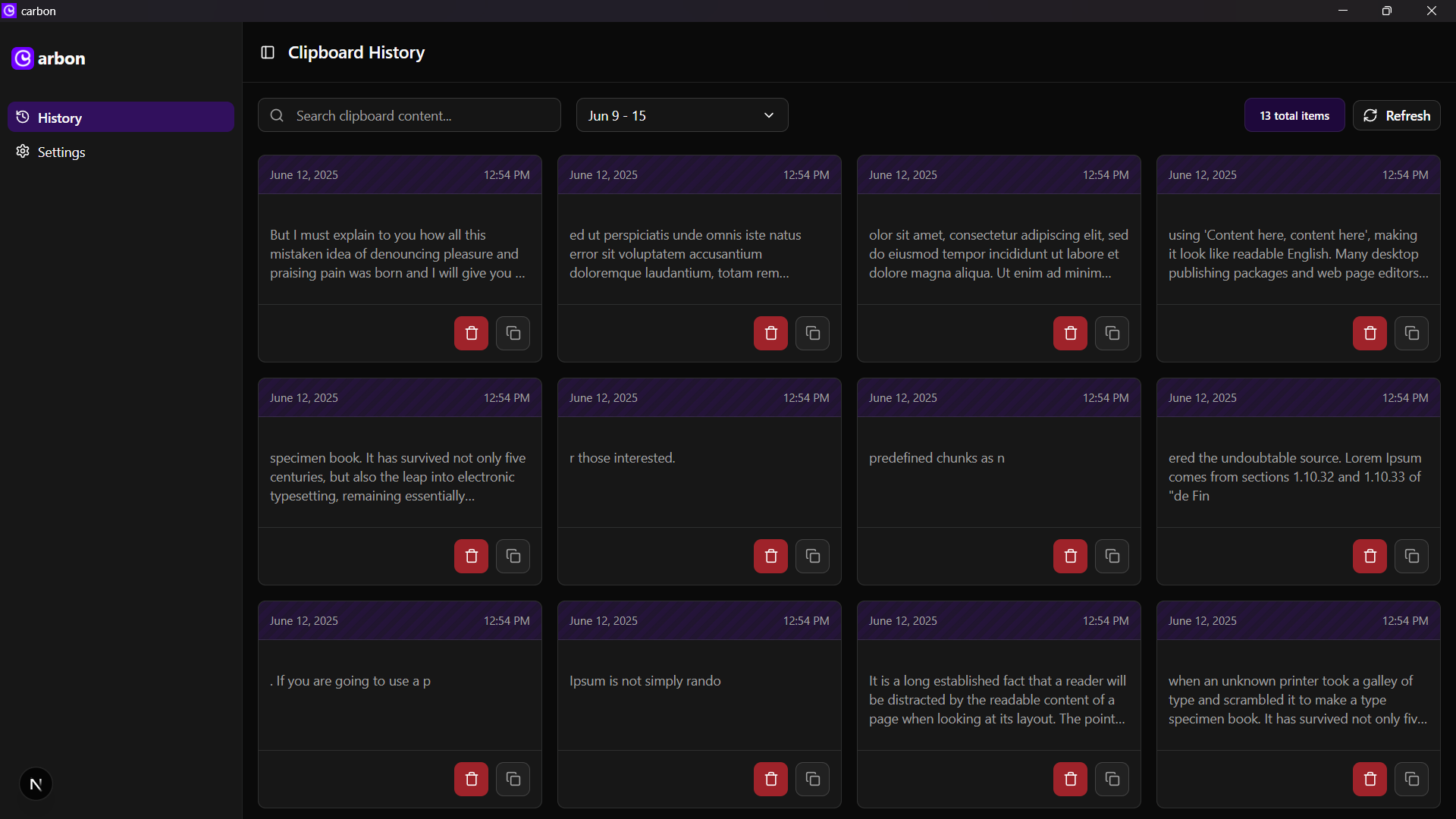Delete the 'olor sit amet' clip
Image resolution: width=1456 pixels, height=819 pixels.
(1070, 334)
